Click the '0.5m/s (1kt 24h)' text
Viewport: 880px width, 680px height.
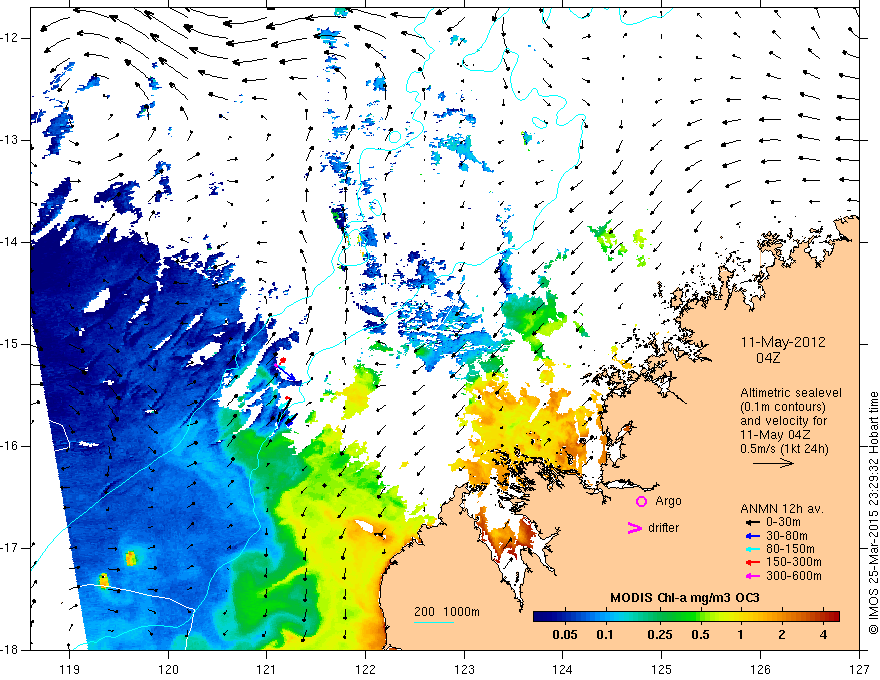coord(784,448)
